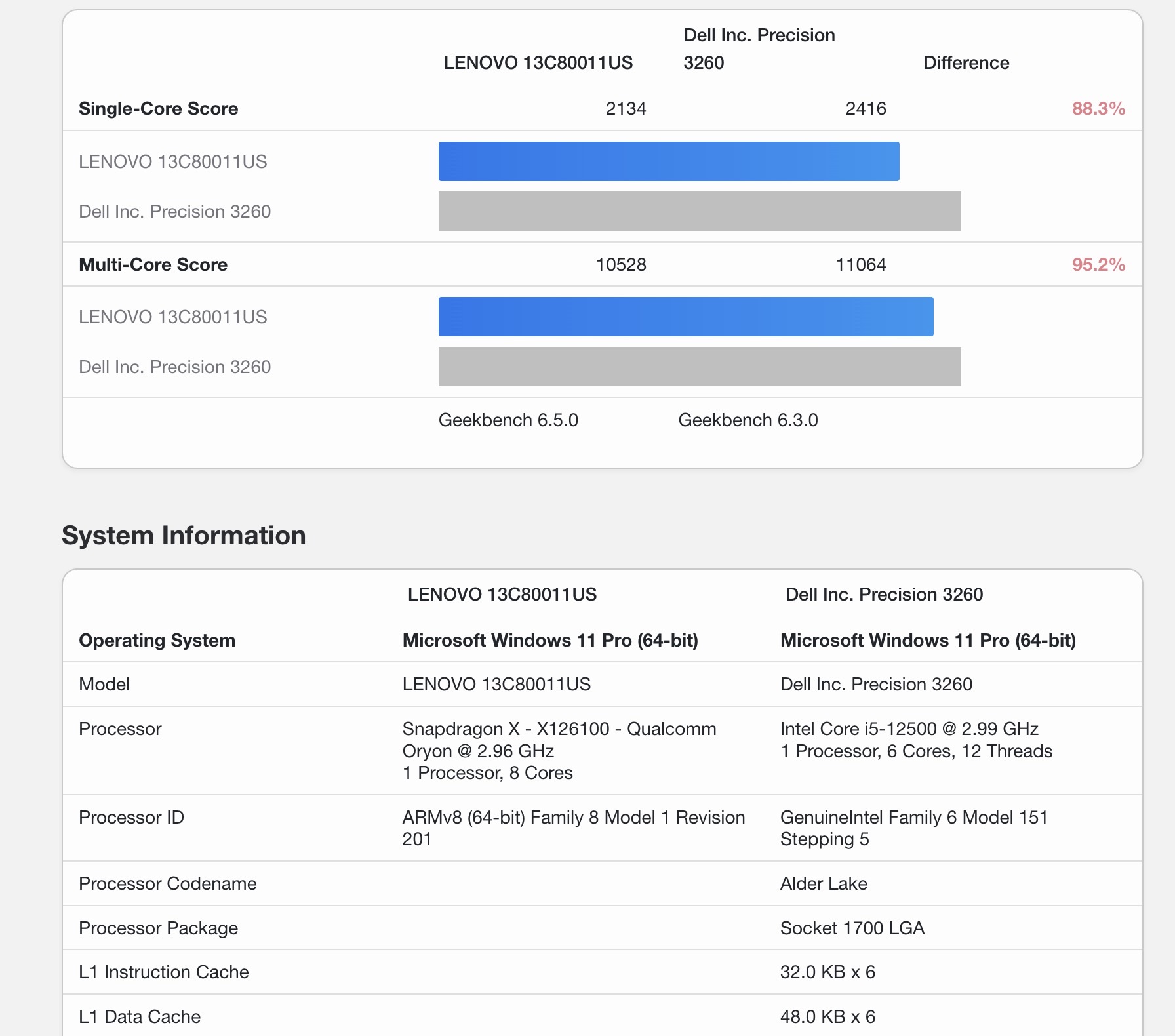Click the gray Dell single-core score bar

click(699, 211)
